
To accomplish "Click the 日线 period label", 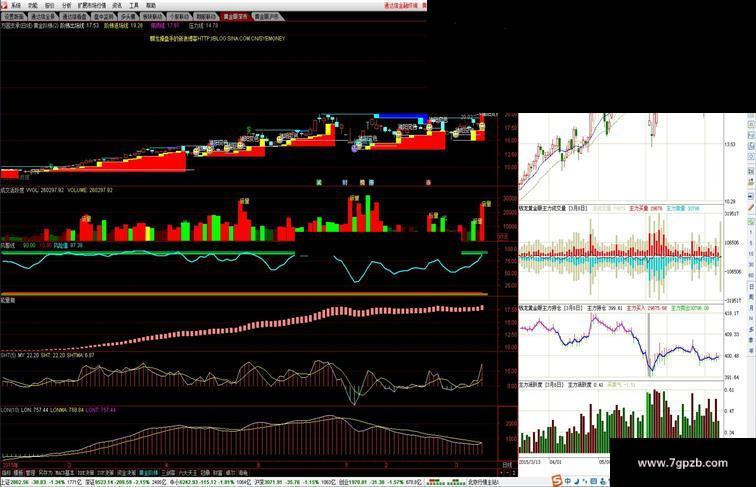I will click(507, 465).
